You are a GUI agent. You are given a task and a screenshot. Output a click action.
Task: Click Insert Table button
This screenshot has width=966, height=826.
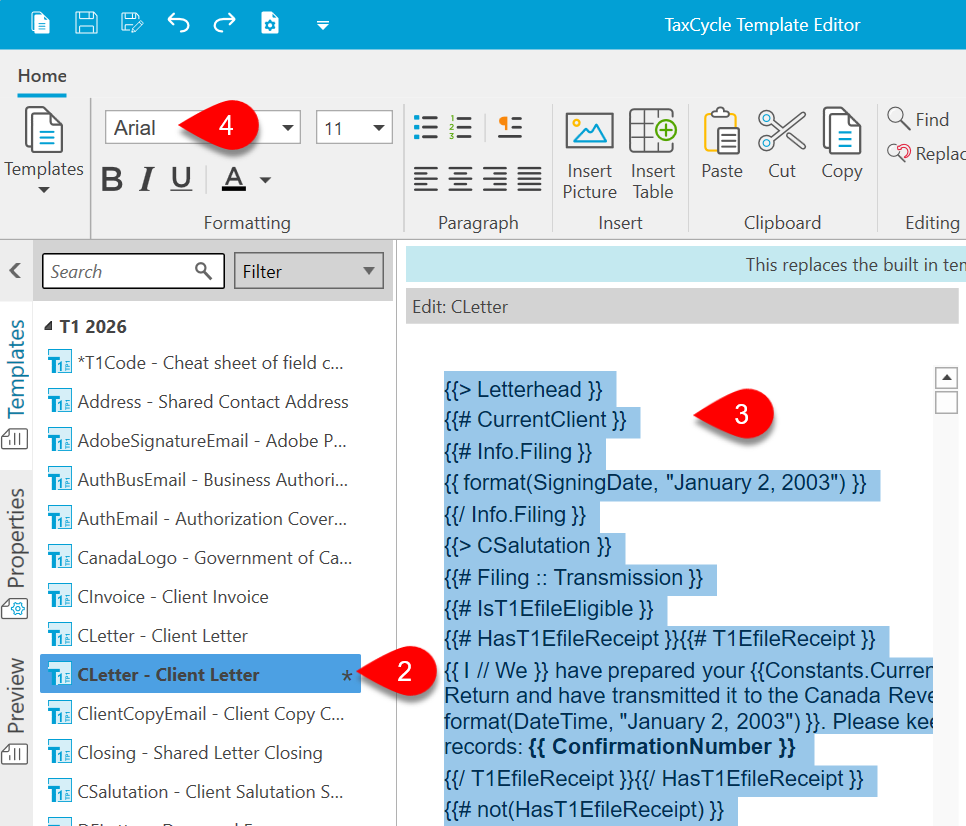click(653, 154)
